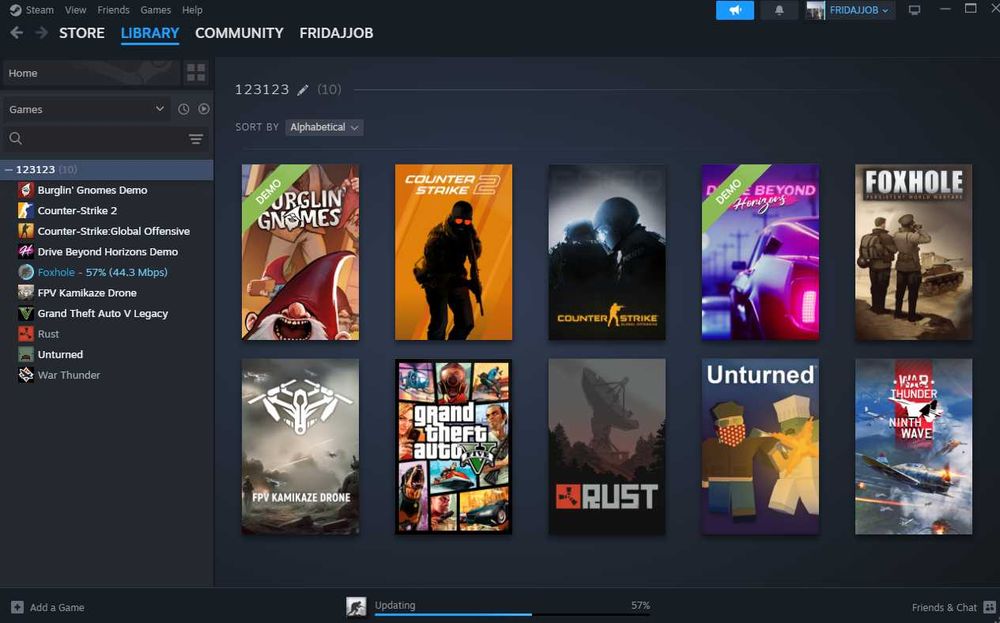The image size is (1000, 623).
Task: Click FPV Kamikaze Drone sidebar icon
Action: (x=26, y=292)
